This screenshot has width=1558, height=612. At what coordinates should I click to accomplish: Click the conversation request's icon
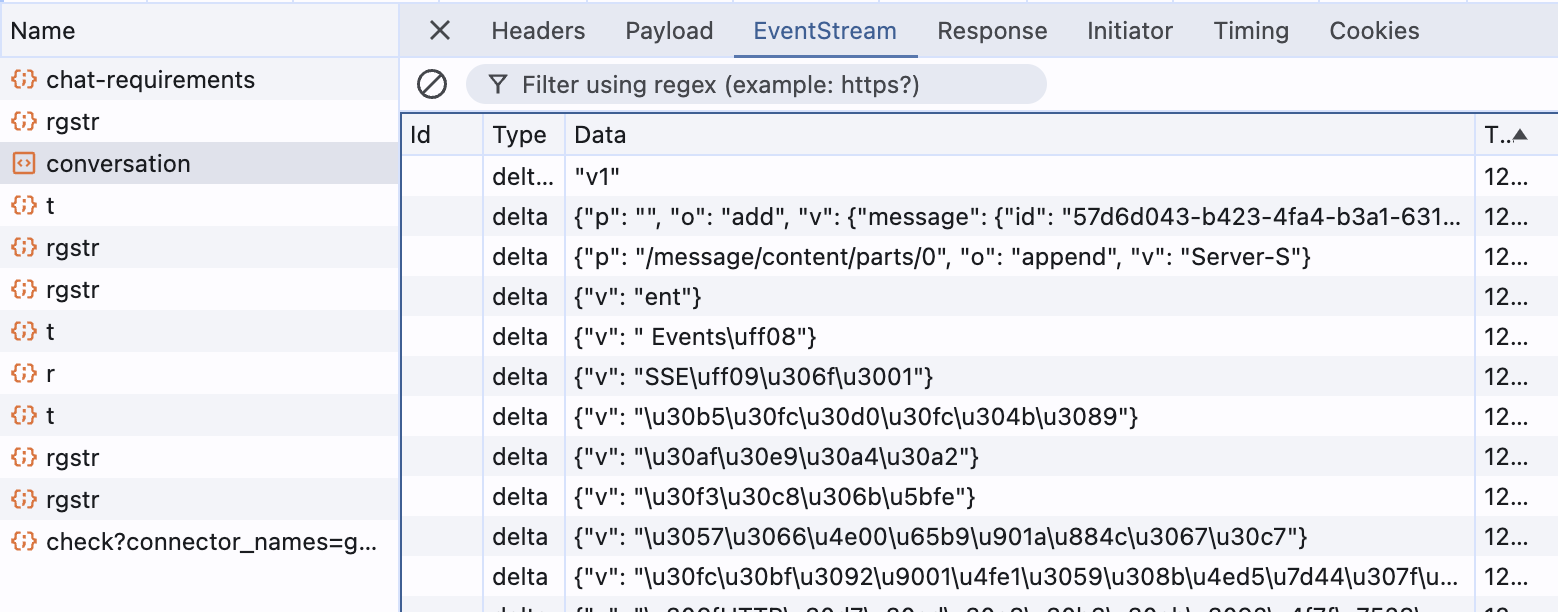point(24,164)
